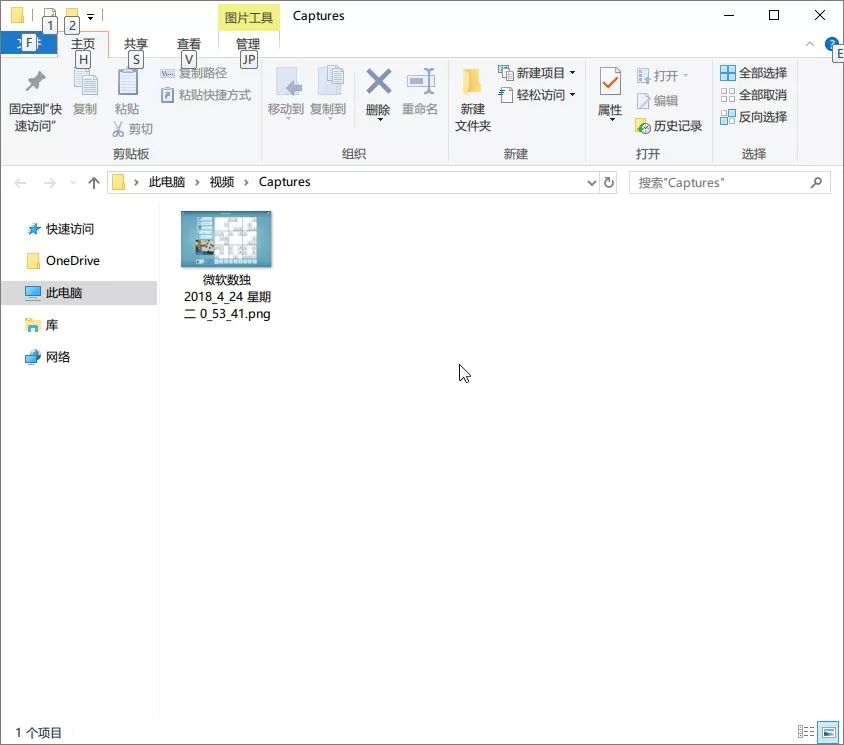Click Picture Tools (图片工具) contextual tab

pos(249,18)
